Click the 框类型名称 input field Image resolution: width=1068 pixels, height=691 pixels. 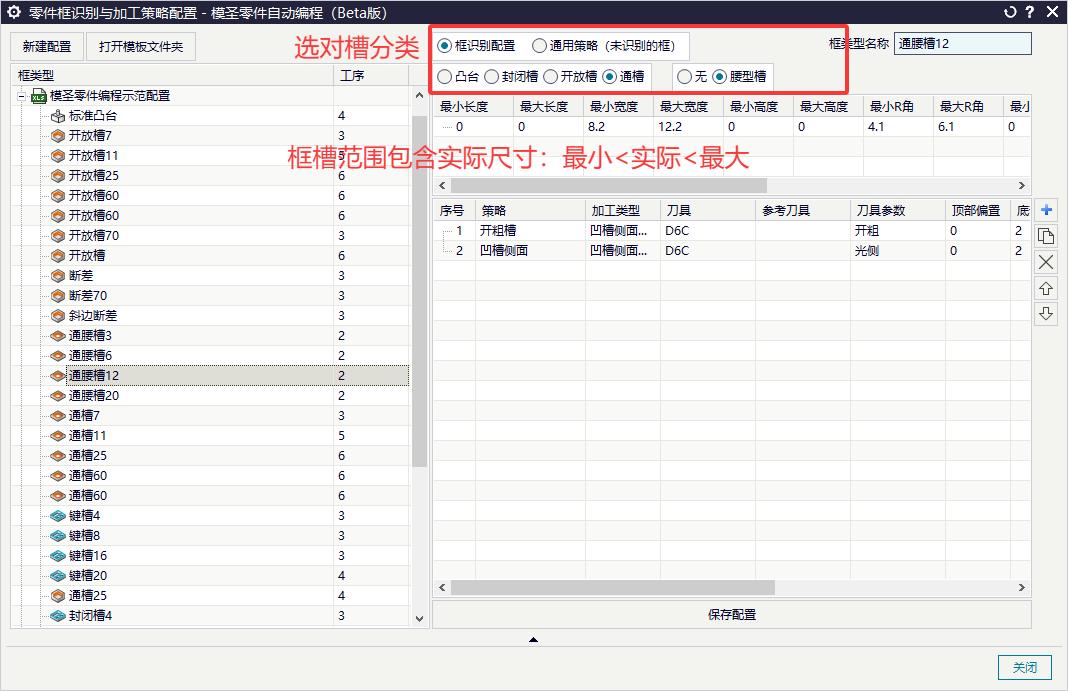coord(962,44)
